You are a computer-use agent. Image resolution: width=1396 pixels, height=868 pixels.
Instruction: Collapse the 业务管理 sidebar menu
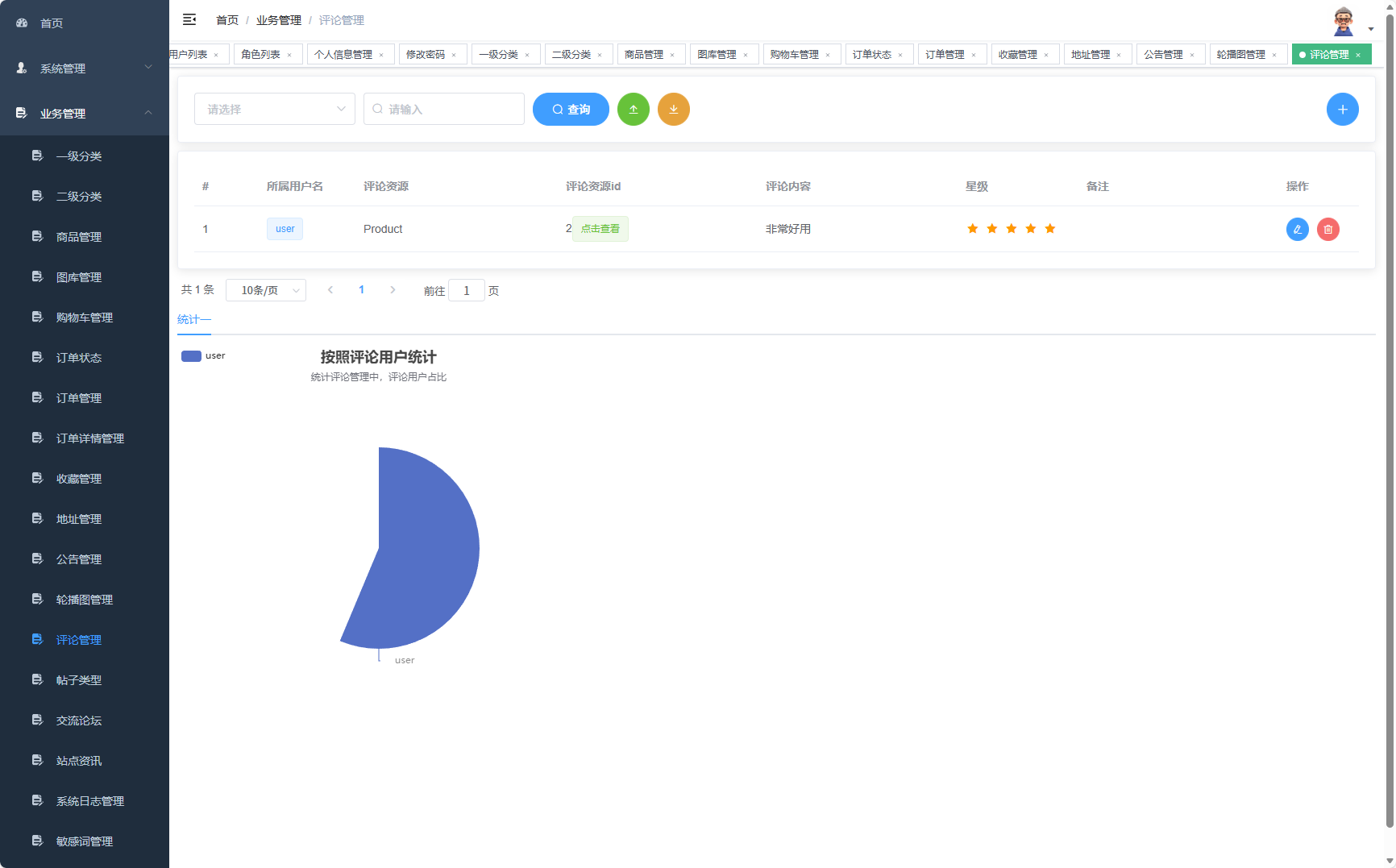click(x=85, y=114)
